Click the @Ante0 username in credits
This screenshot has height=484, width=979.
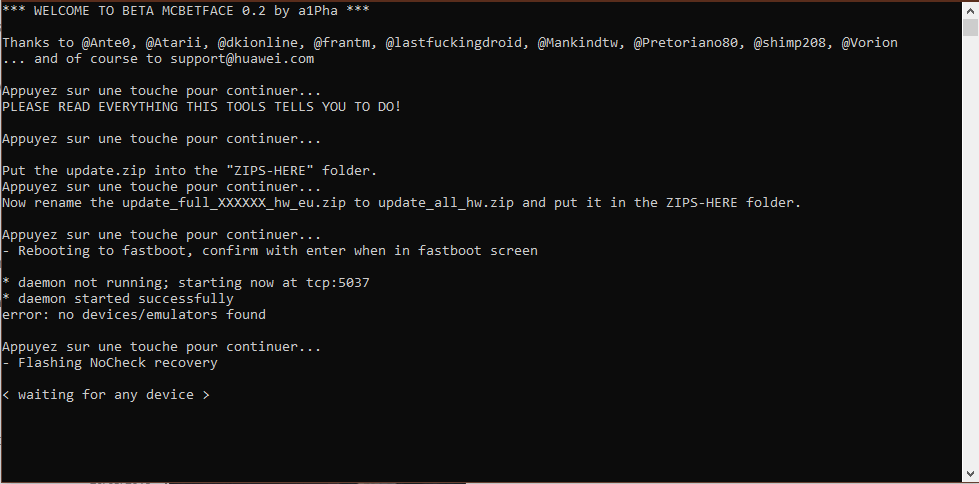[x=108, y=43]
